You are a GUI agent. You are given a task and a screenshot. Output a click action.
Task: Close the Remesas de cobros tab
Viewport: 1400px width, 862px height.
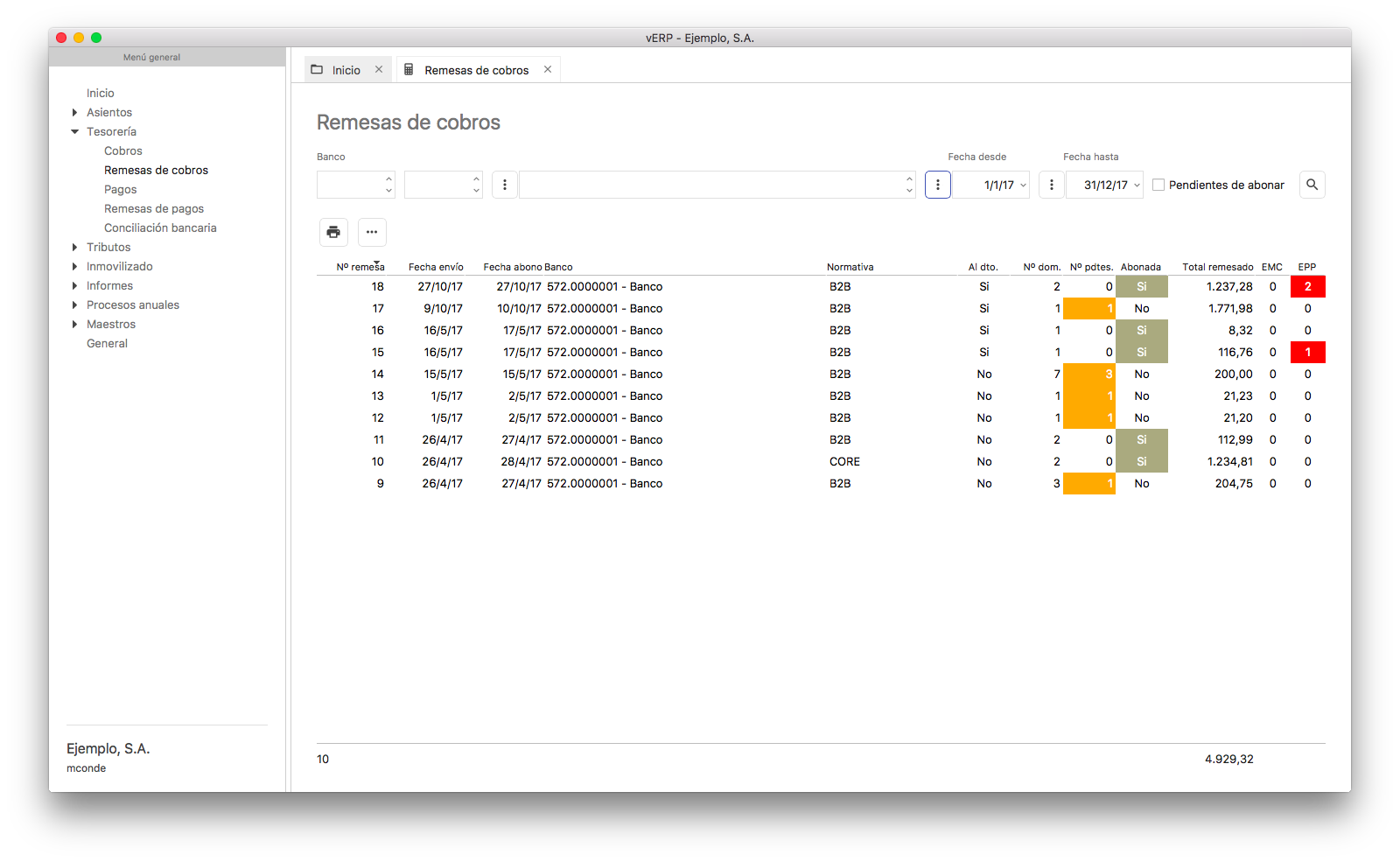pos(548,70)
